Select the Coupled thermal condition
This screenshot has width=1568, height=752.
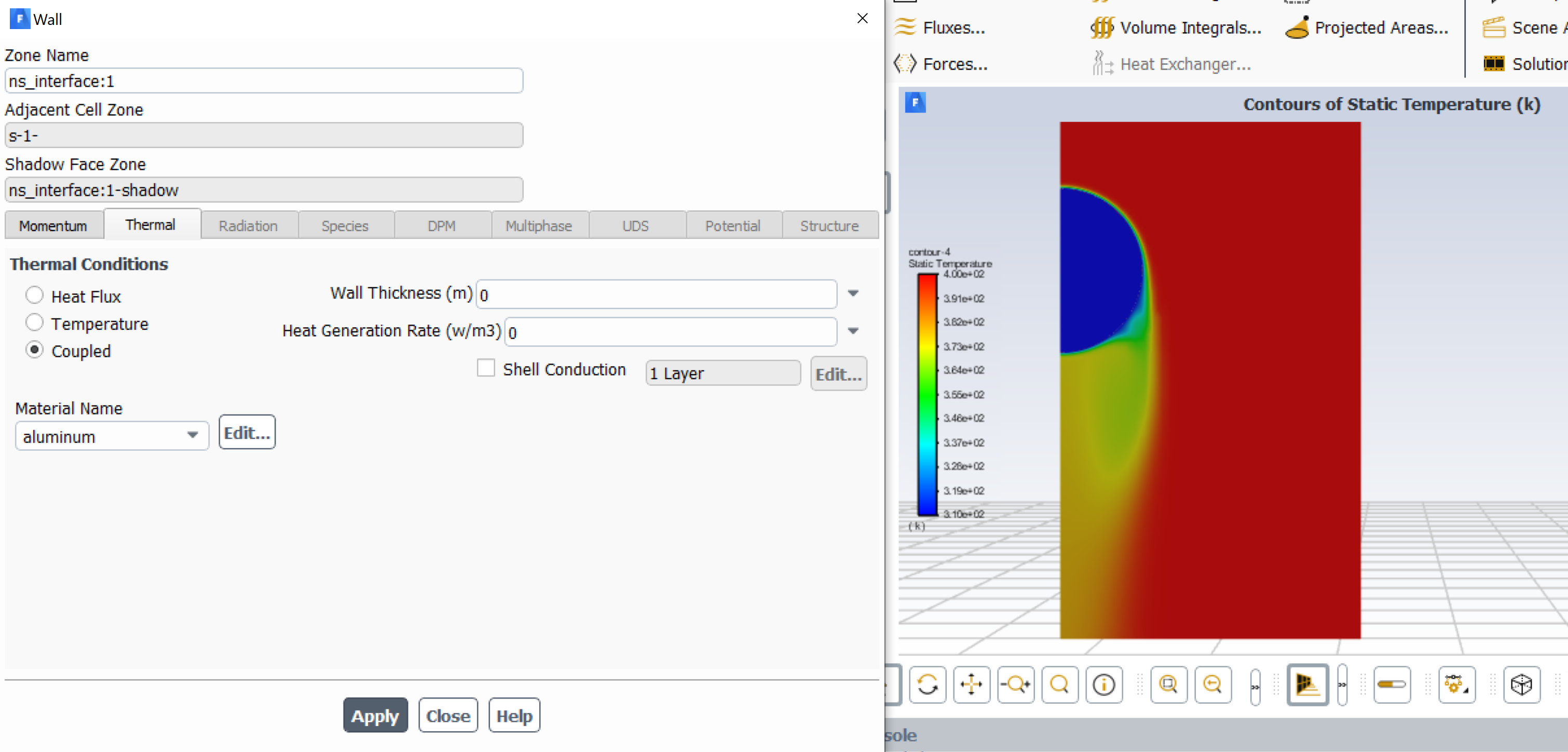coord(35,350)
